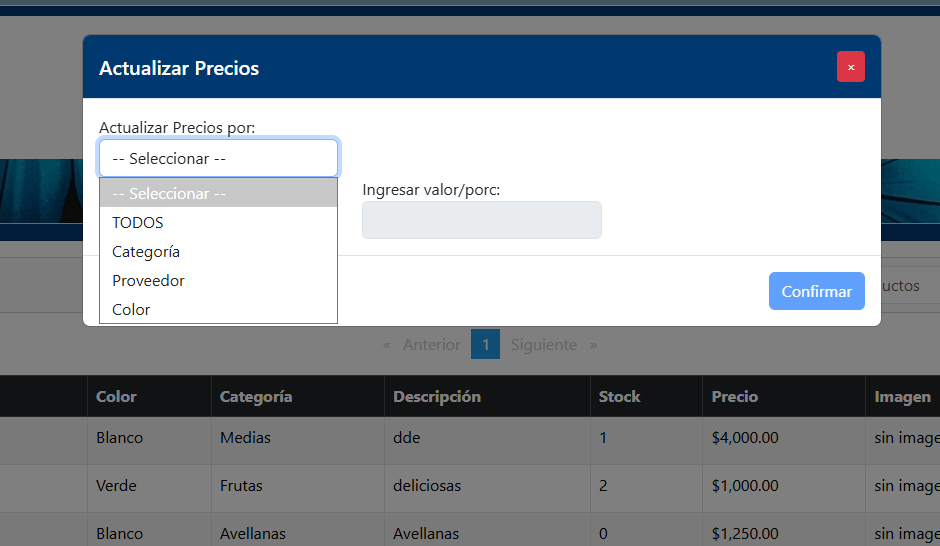940x546 pixels.
Task: Choose the -- Seleccionar -- placeholder option
Action: pos(218,194)
